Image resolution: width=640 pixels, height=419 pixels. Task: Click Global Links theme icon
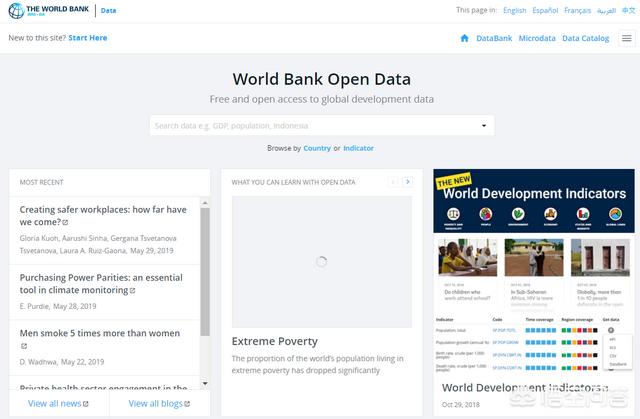pos(616,214)
